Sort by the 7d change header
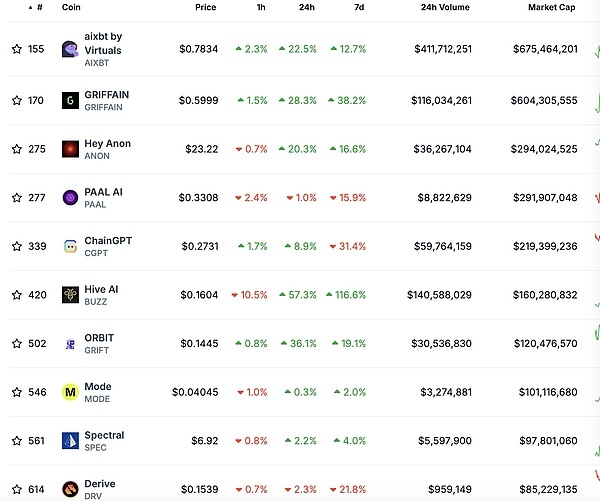The width and height of the screenshot is (600, 501). click(356, 7)
